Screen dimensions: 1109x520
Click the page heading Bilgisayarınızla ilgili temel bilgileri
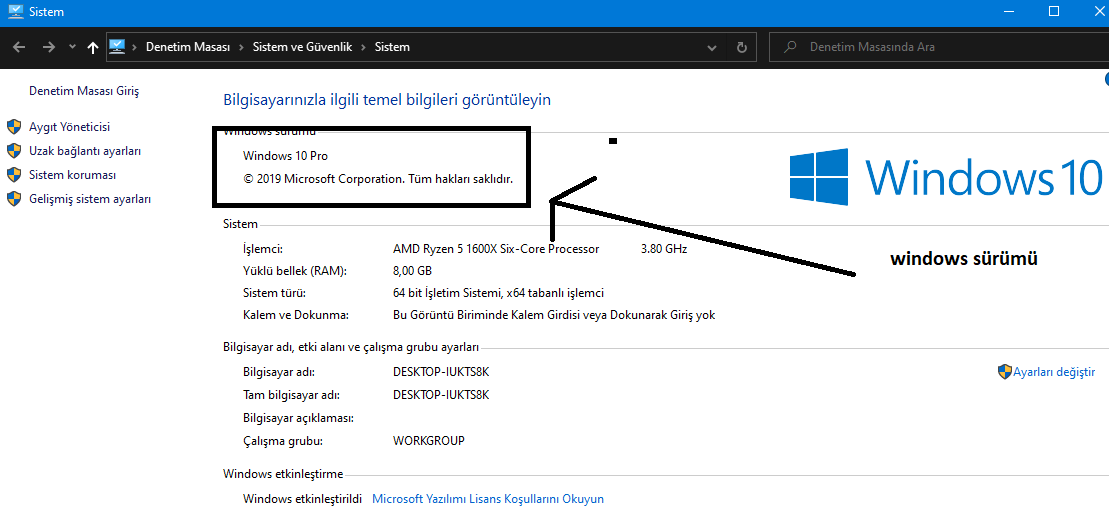(387, 100)
